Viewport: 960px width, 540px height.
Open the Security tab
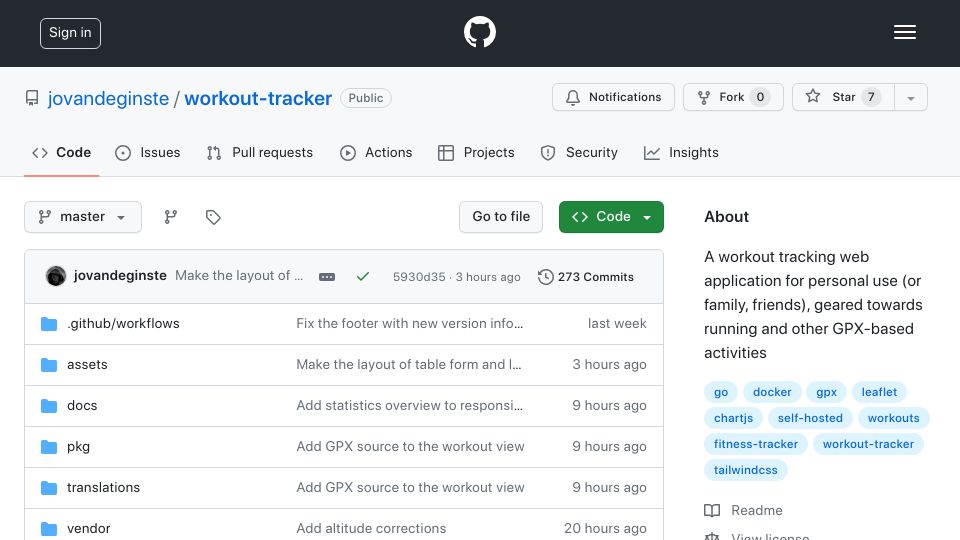(x=579, y=152)
